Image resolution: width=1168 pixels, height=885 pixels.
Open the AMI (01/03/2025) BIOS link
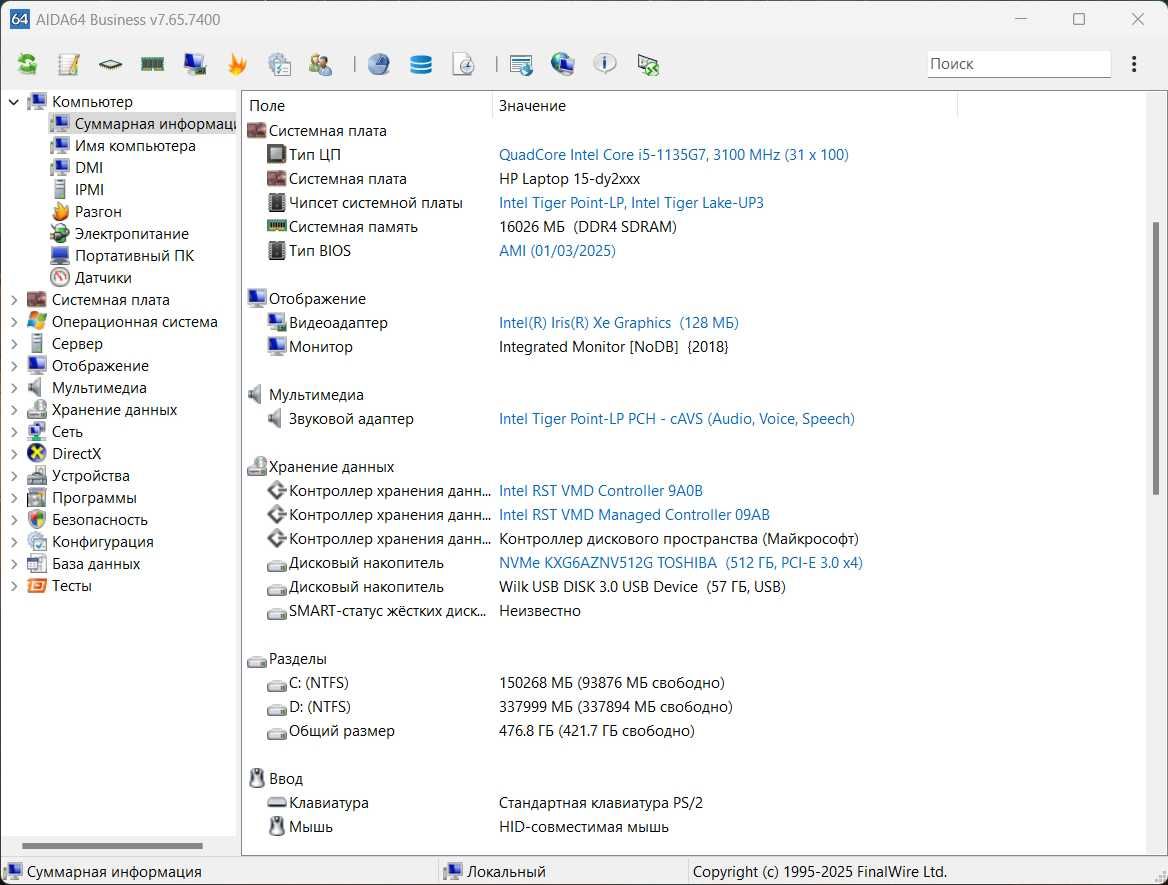tap(557, 250)
